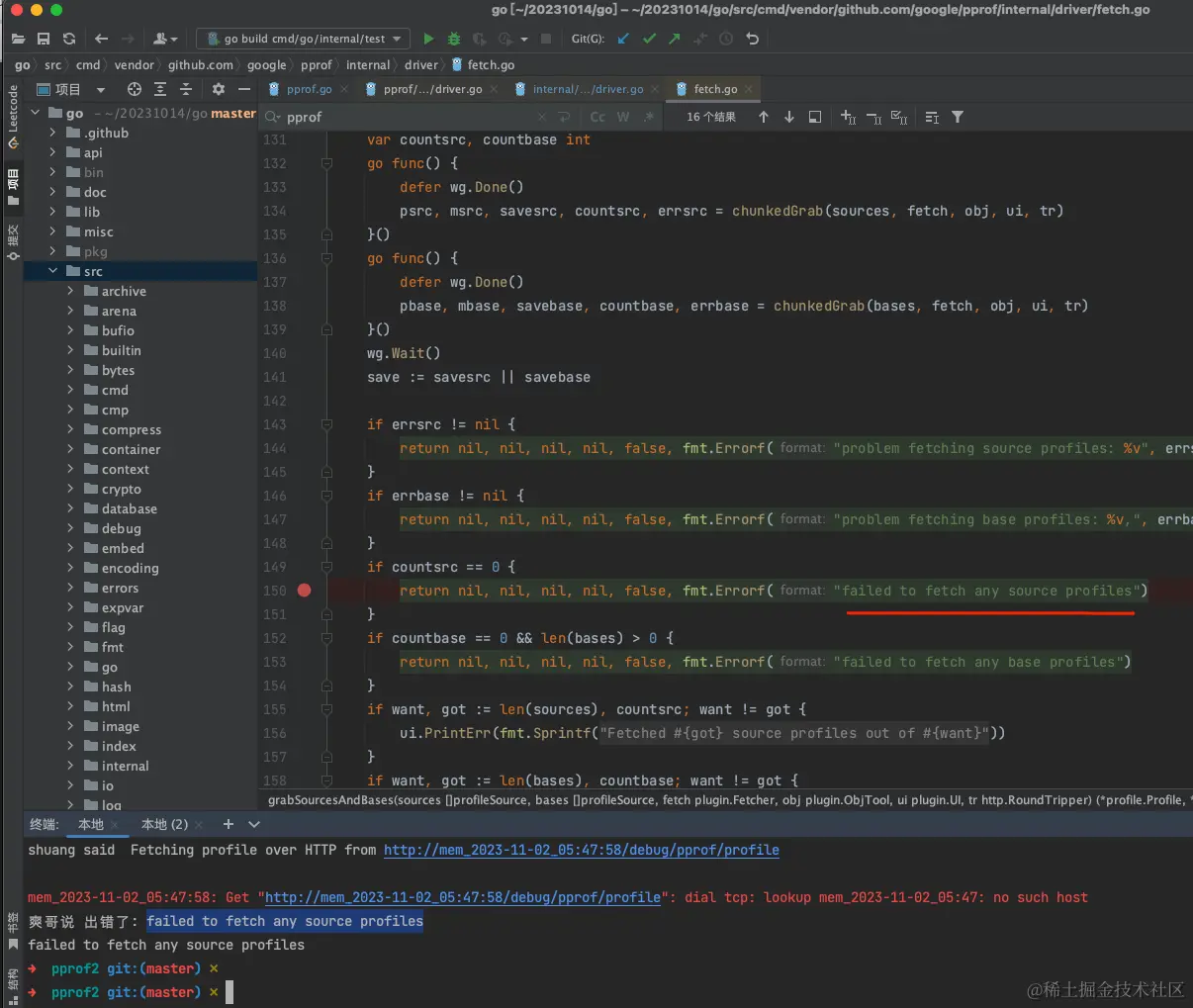1193x1008 pixels.
Task: Hide the project panel
Action: 244,89
